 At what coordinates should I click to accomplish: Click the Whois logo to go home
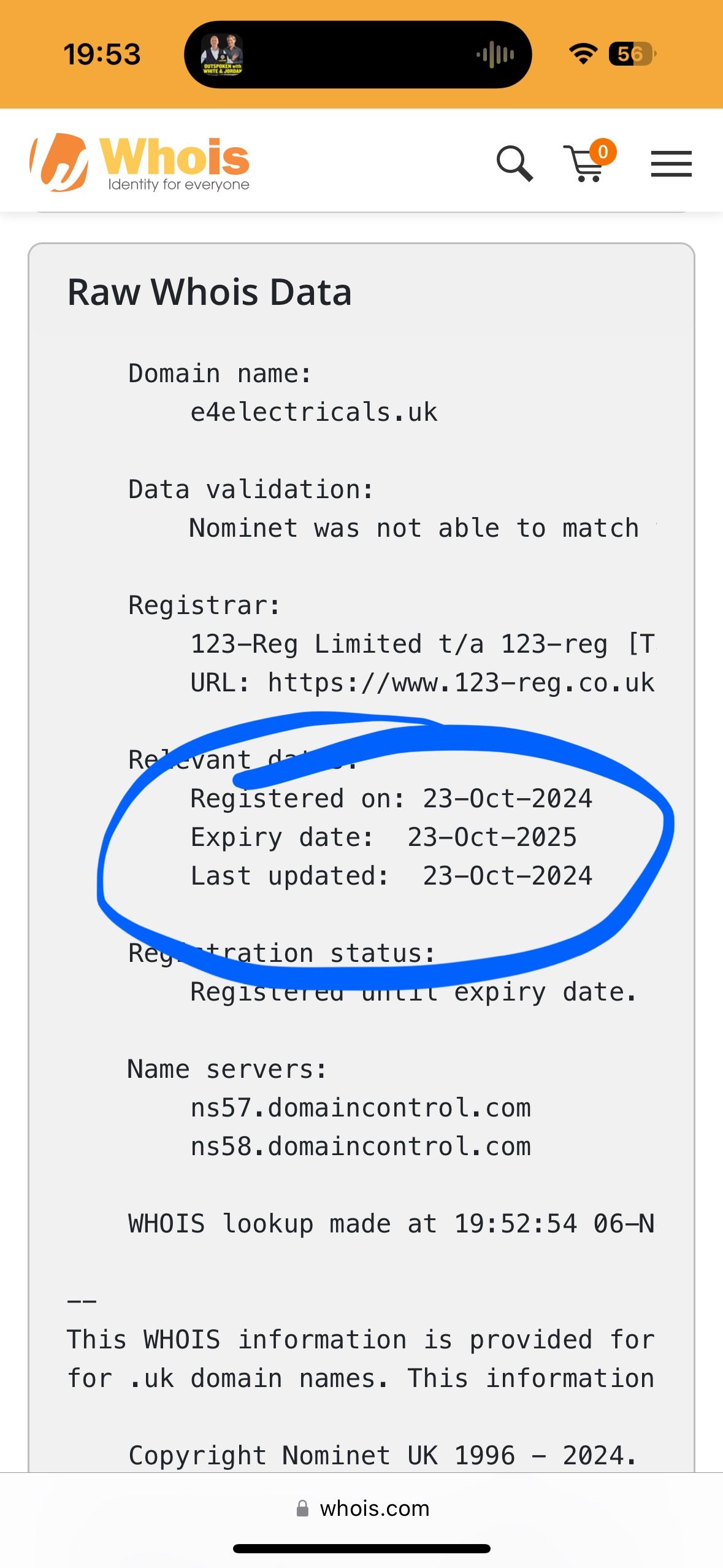point(140,163)
